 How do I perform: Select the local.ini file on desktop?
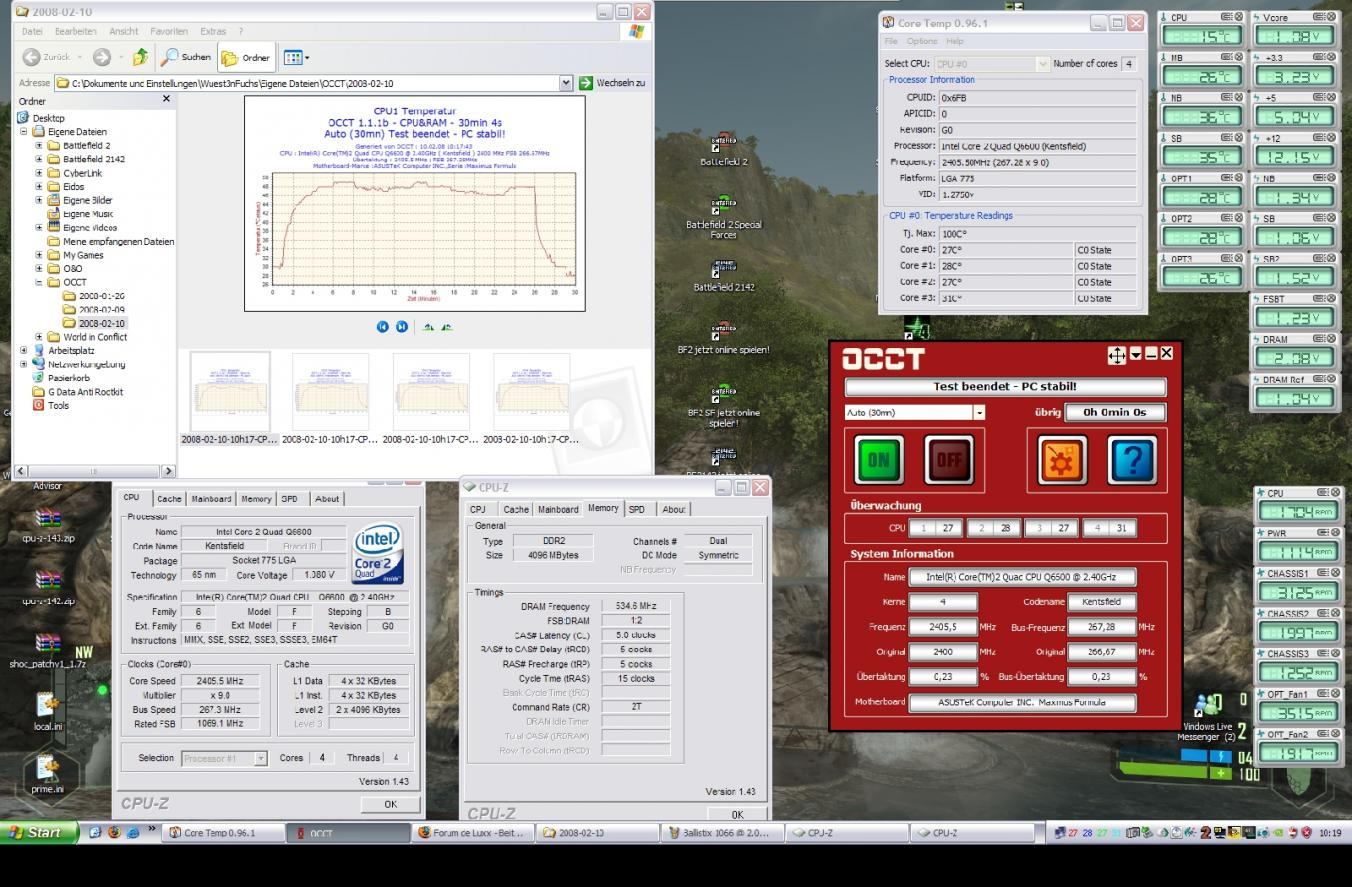pos(48,712)
